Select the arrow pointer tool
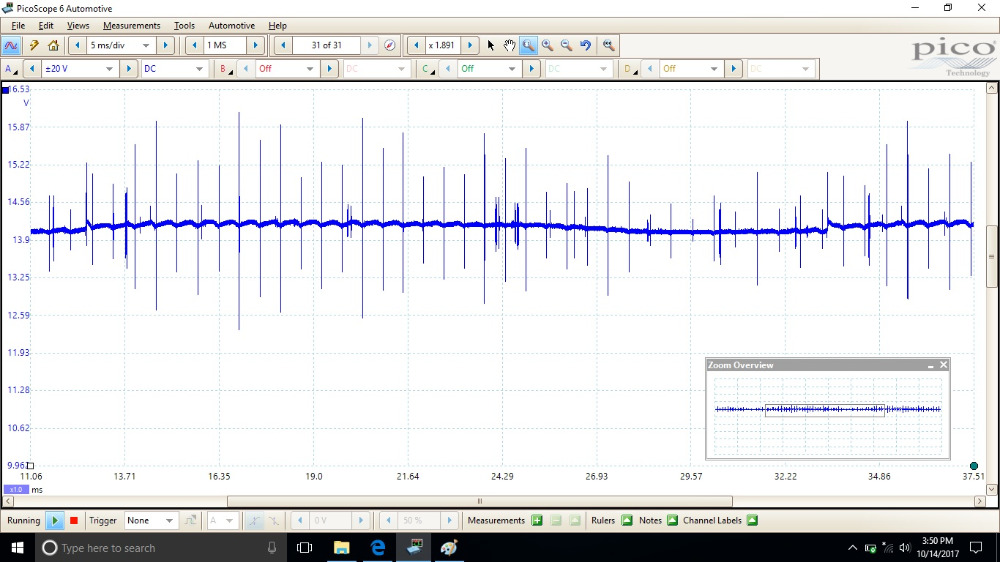 pyautogui.click(x=490, y=45)
